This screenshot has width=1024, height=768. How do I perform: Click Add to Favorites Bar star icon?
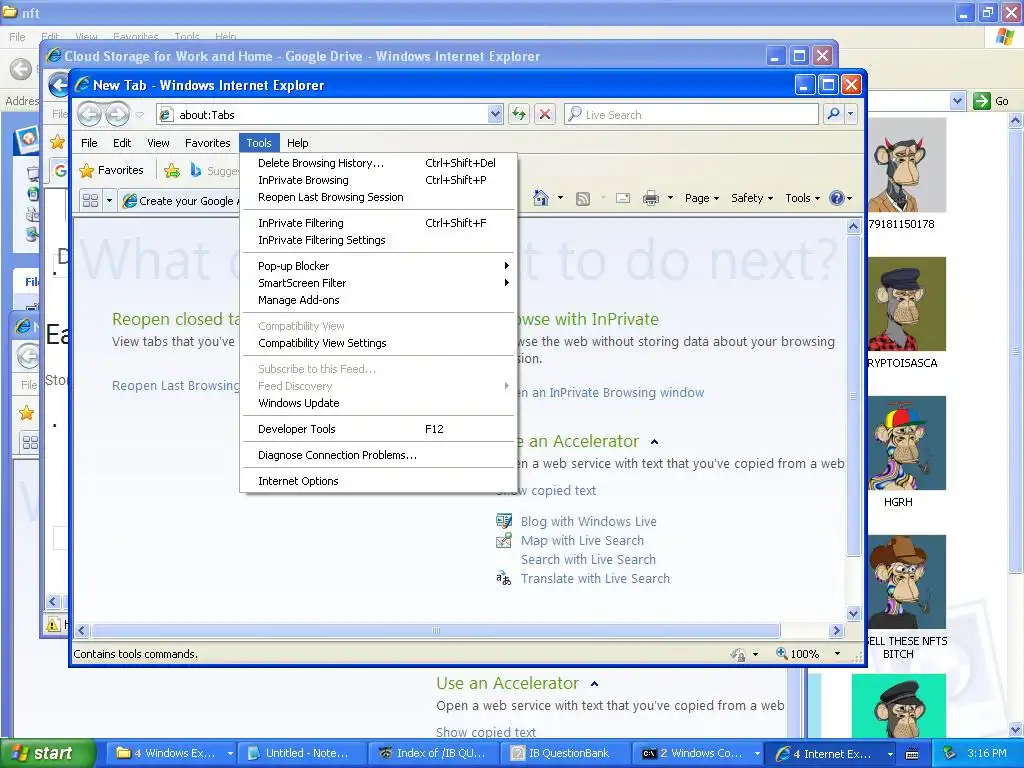click(172, 170)
